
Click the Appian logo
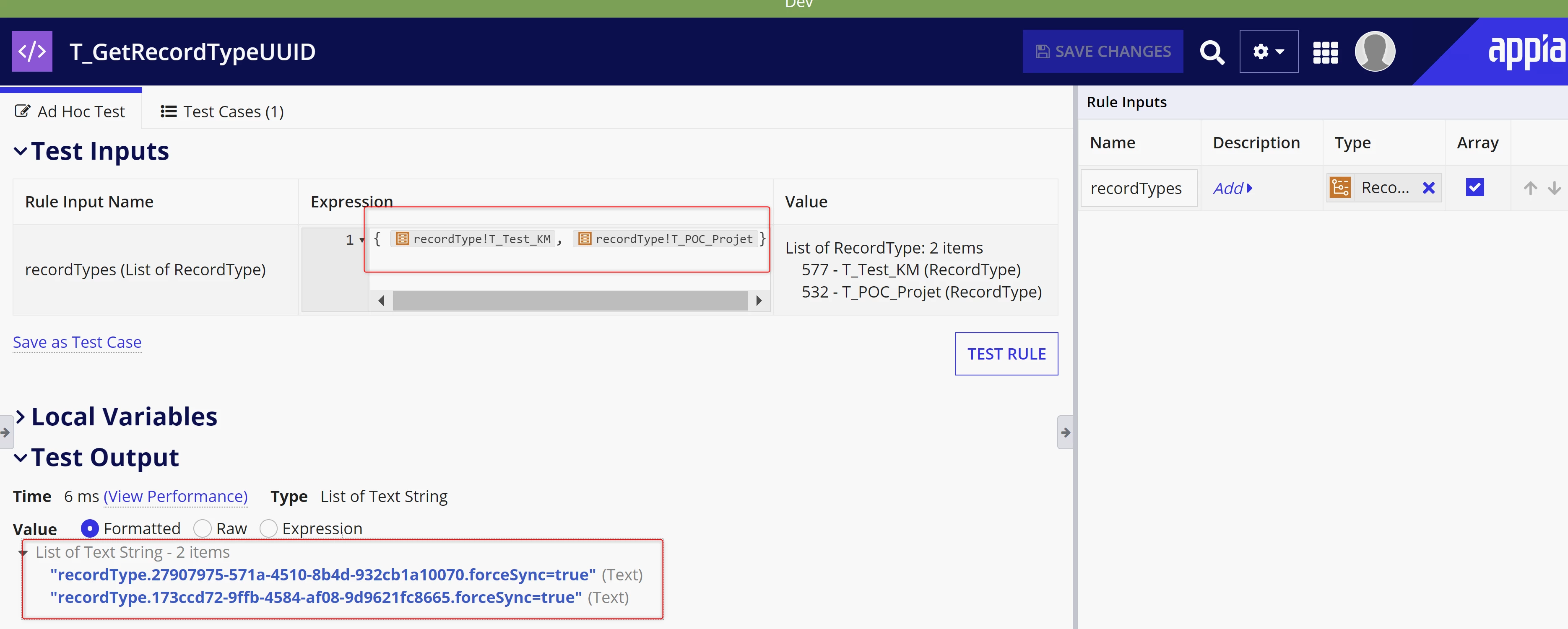tap(1526, 51)
